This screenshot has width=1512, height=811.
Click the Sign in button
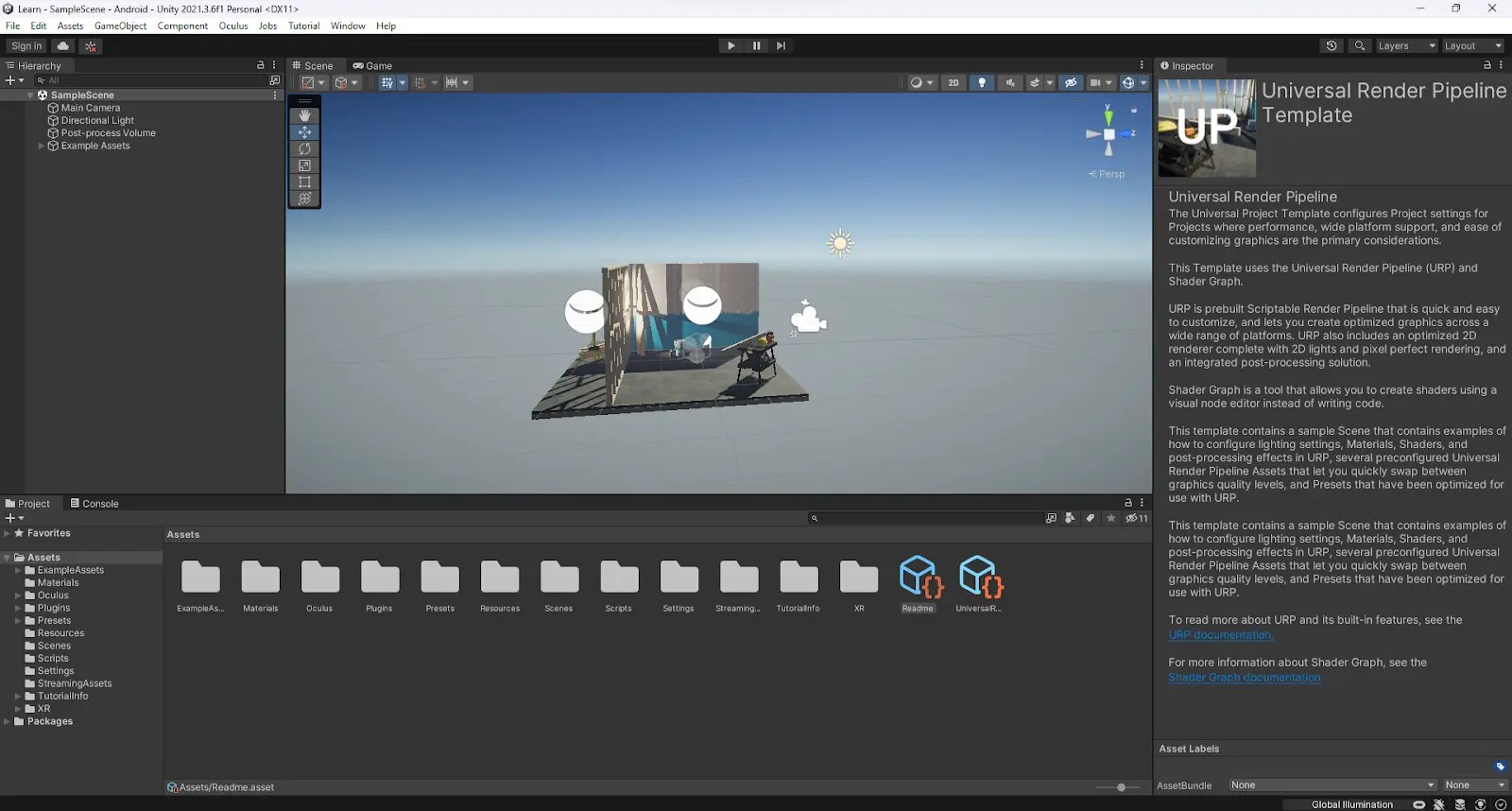pyautogui.click(x=26, y=45)
